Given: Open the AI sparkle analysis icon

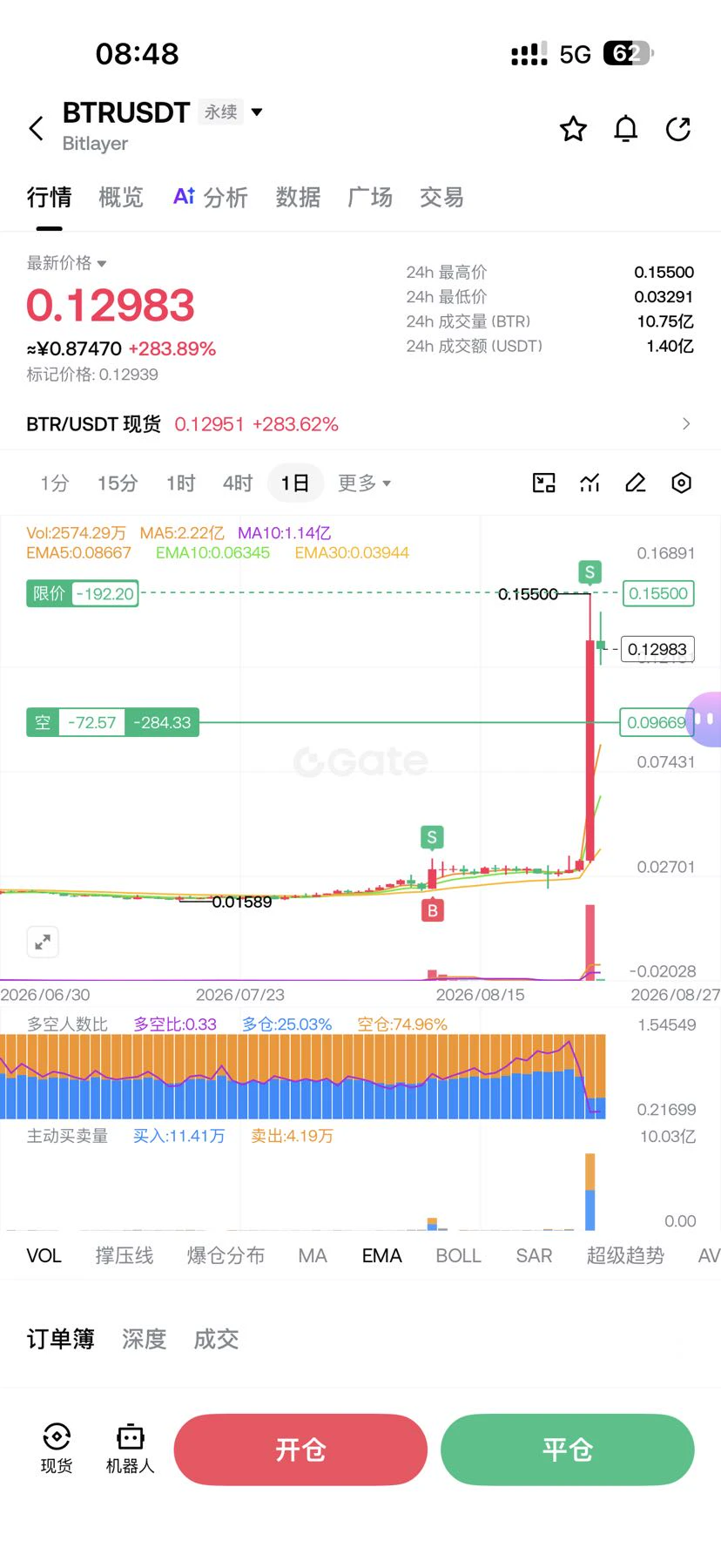Looking at the screenshot, I should coord(184,196).
